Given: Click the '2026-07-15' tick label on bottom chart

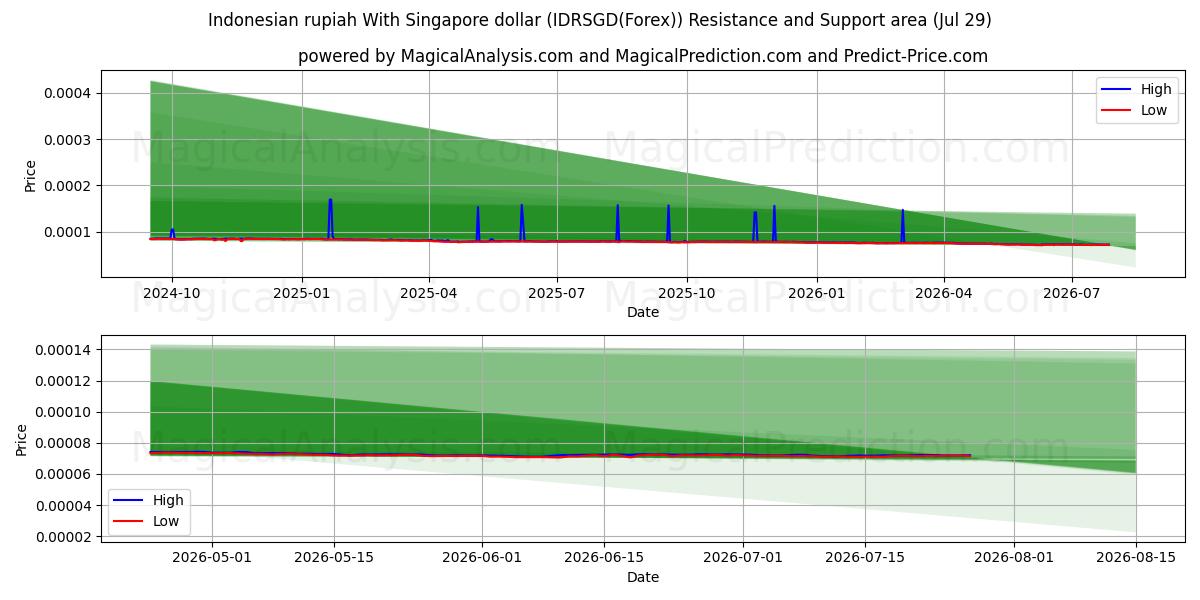Looking at the screenshot, I should point(866,558).
